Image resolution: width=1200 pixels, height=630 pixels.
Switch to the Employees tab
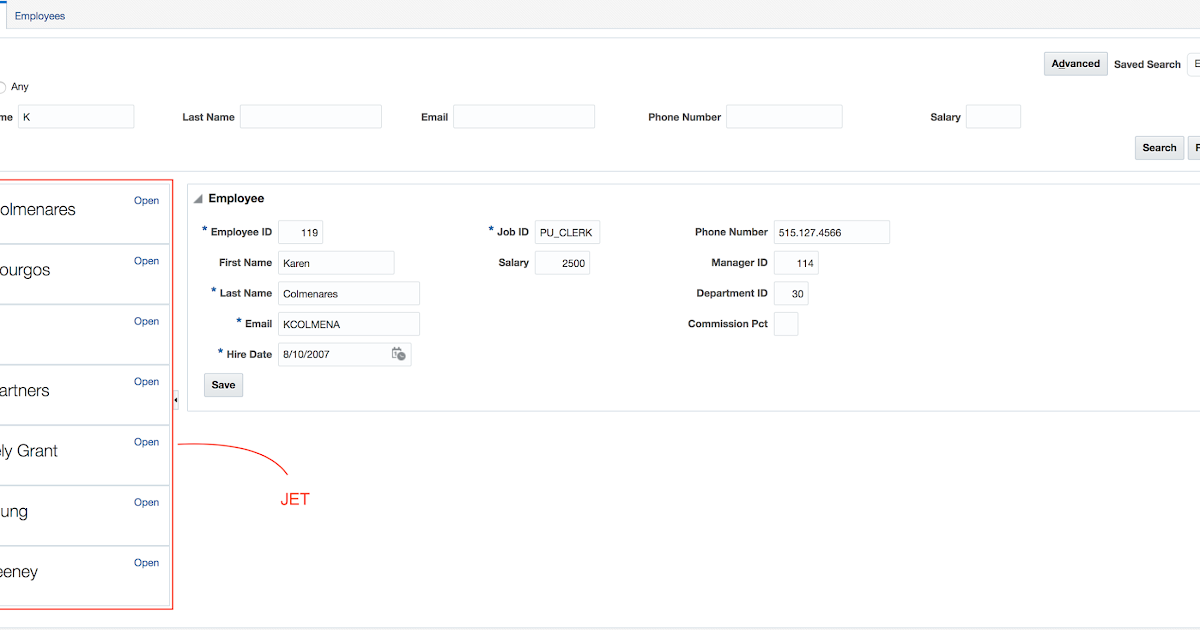click(39, 15)
